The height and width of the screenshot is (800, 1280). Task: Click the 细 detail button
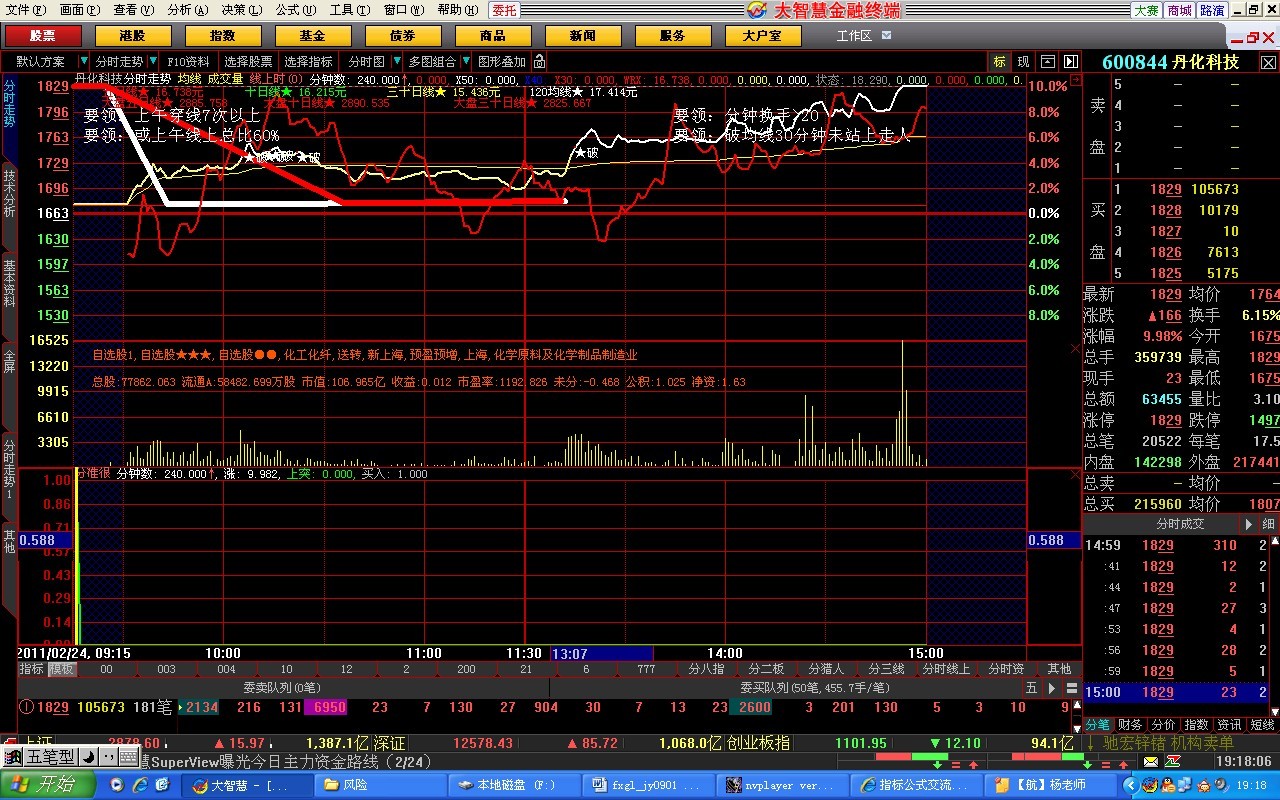(x=1268, y=524)
